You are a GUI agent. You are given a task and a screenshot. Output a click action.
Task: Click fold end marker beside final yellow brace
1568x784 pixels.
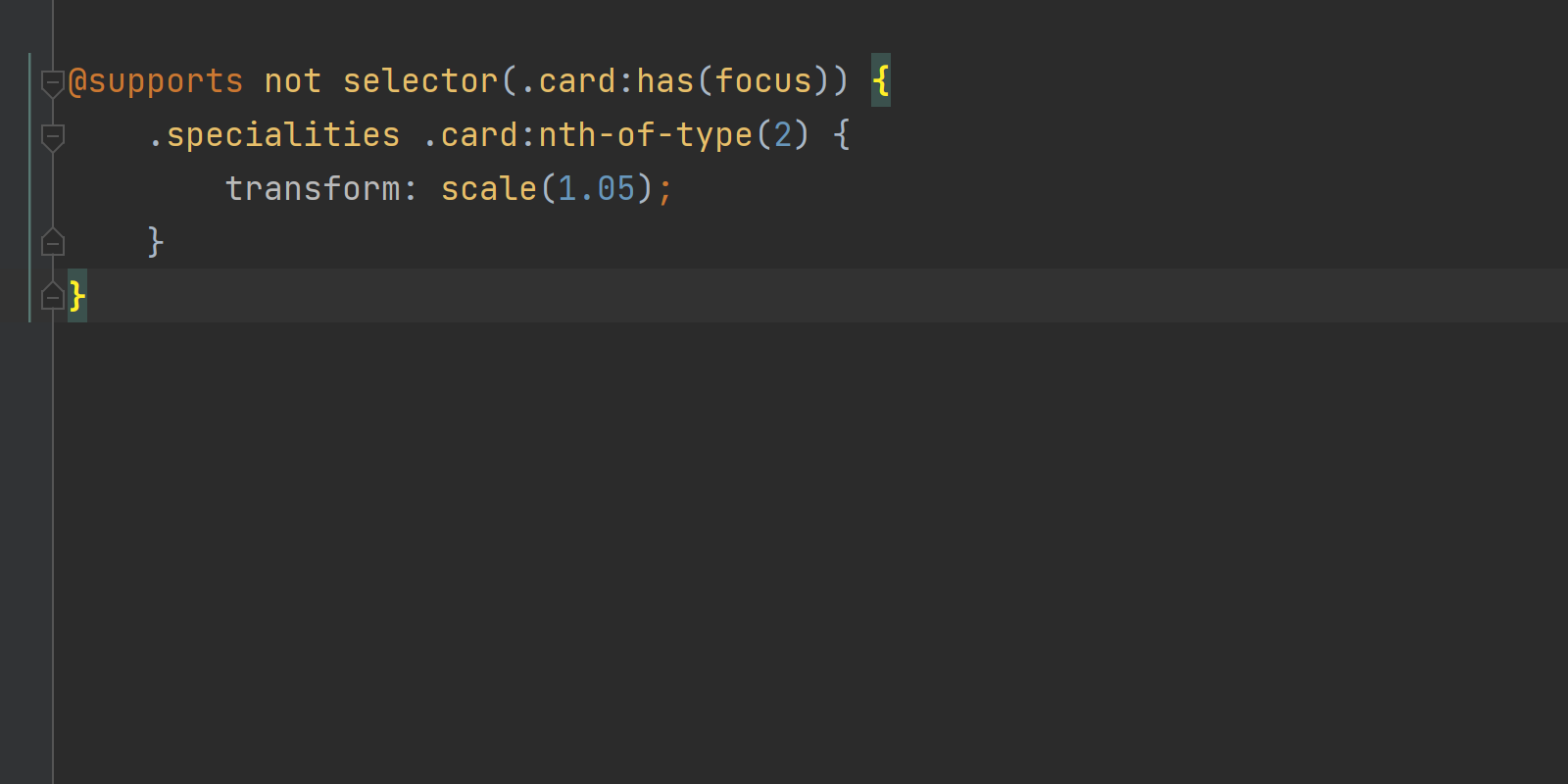[53, 295]
